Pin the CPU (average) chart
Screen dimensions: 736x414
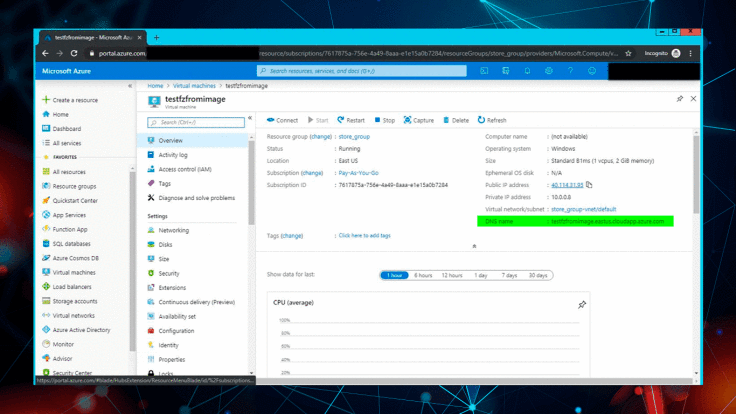click(x=582, y=304)
